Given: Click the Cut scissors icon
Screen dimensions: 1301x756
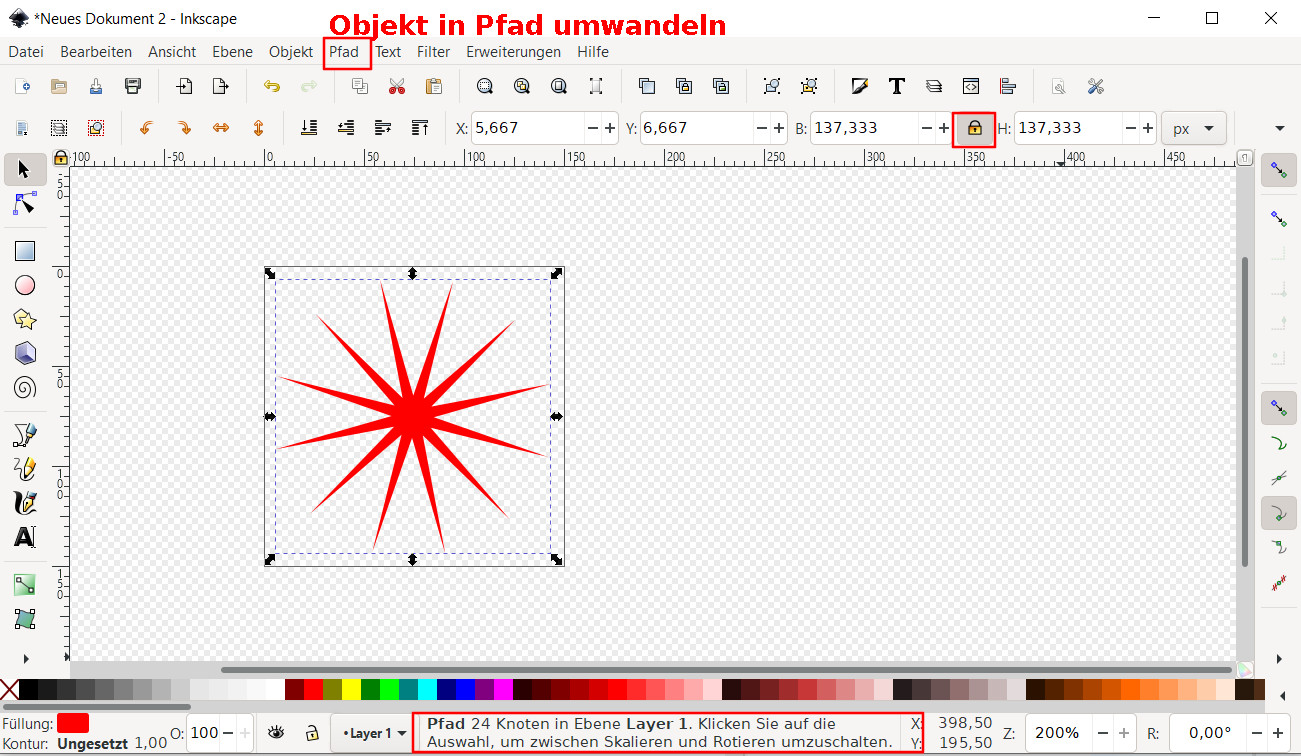Looking at the screenshot, I should (397, 86).
